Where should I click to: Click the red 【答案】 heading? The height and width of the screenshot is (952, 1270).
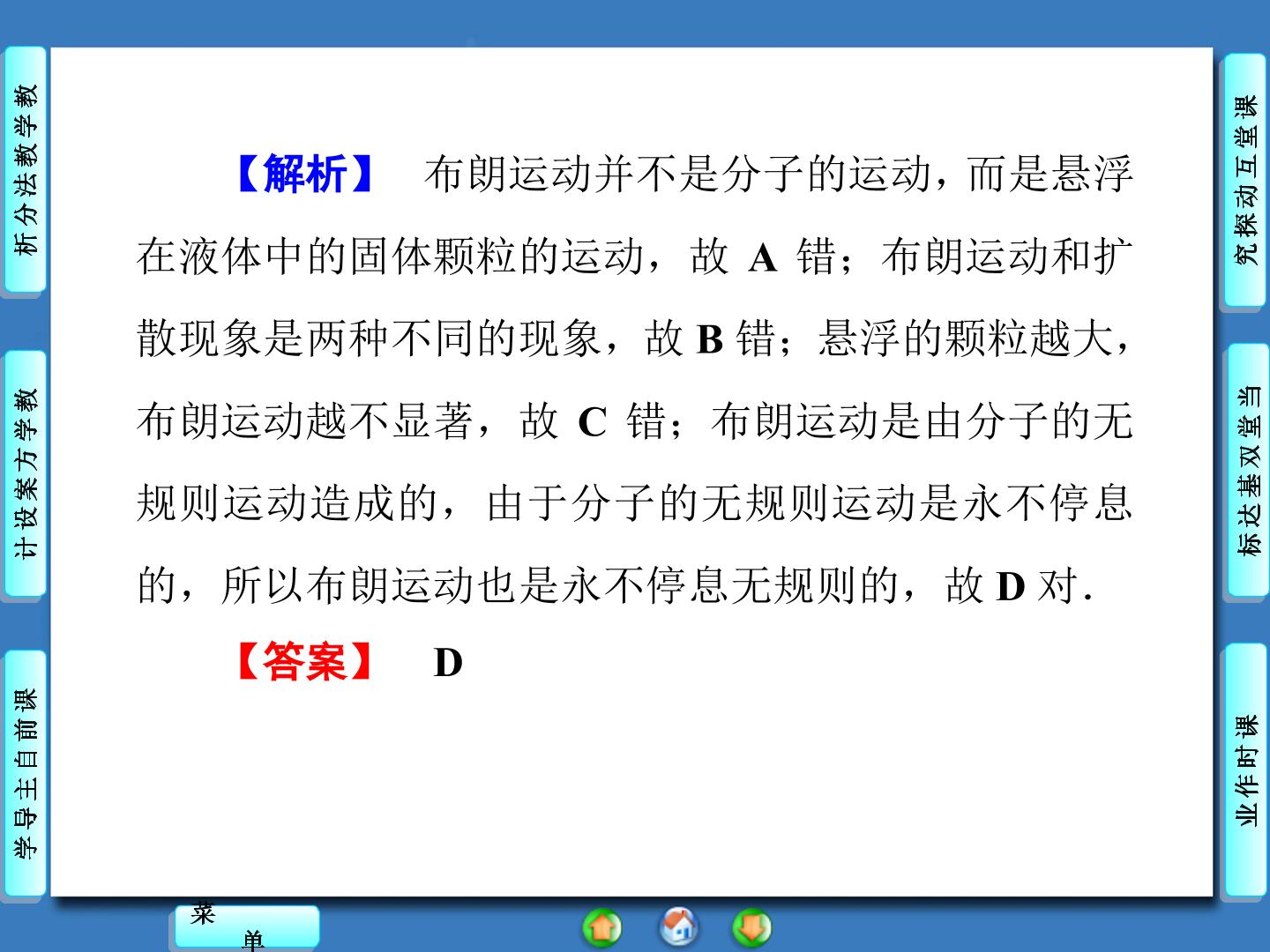(x=305, y=662)
